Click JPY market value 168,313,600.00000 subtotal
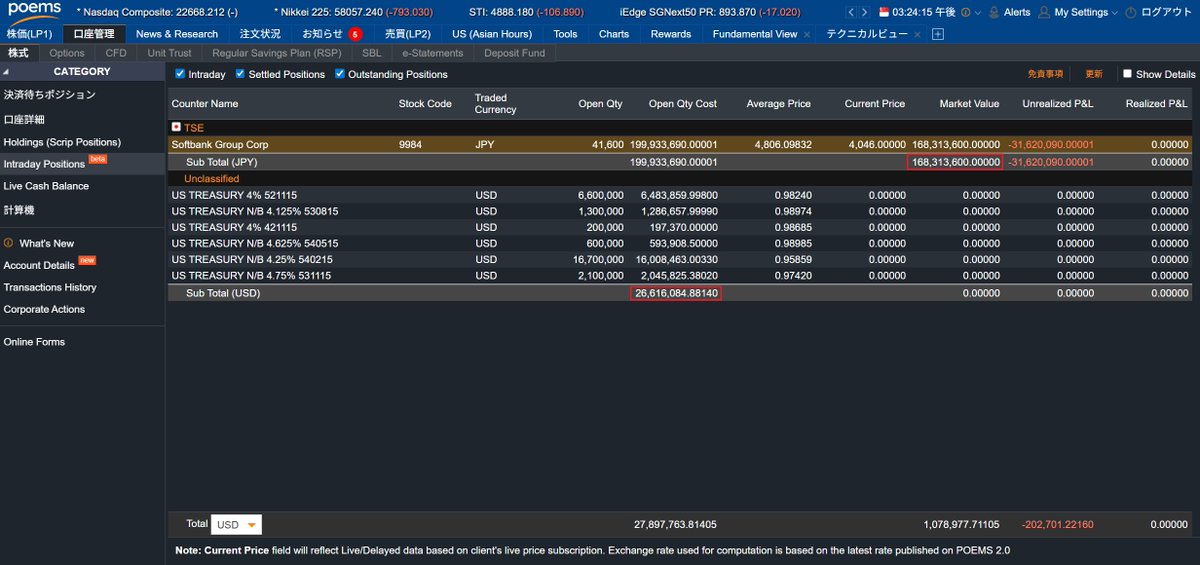The height and width of the screenshot is (565, 1200). coord(955,162)
